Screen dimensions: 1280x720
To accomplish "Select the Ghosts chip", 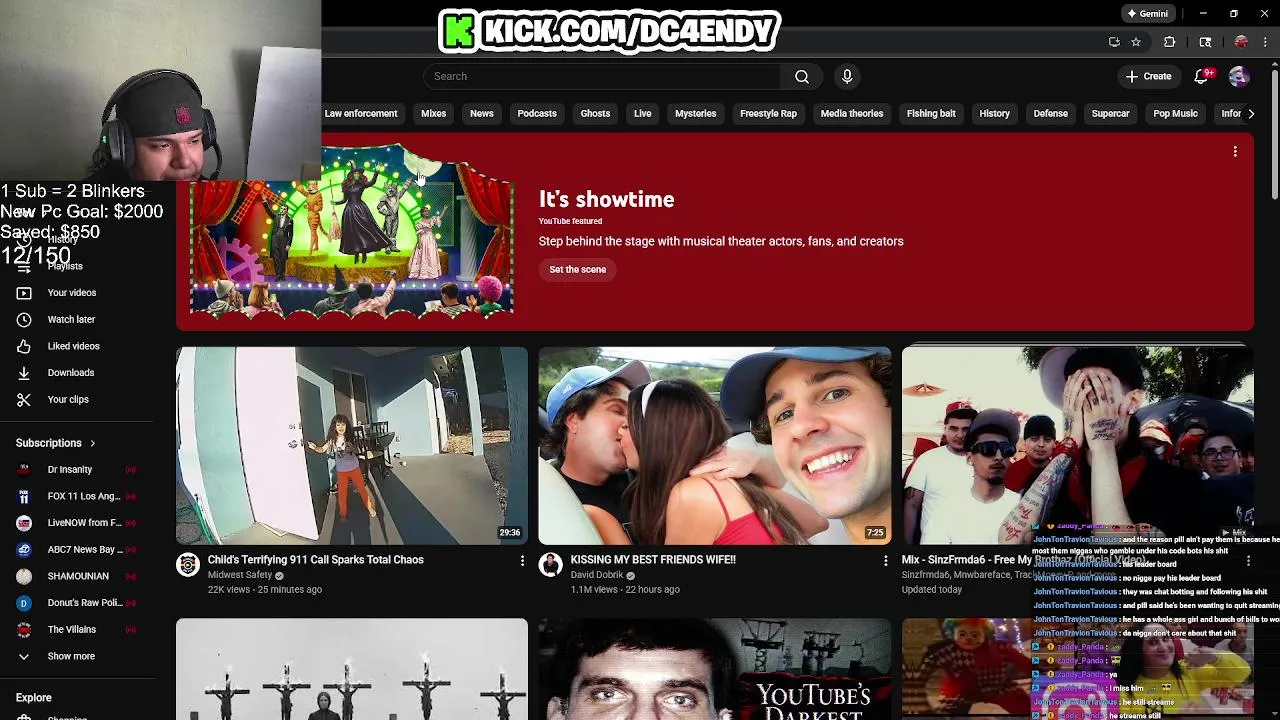I will click(x=595, y=113).
